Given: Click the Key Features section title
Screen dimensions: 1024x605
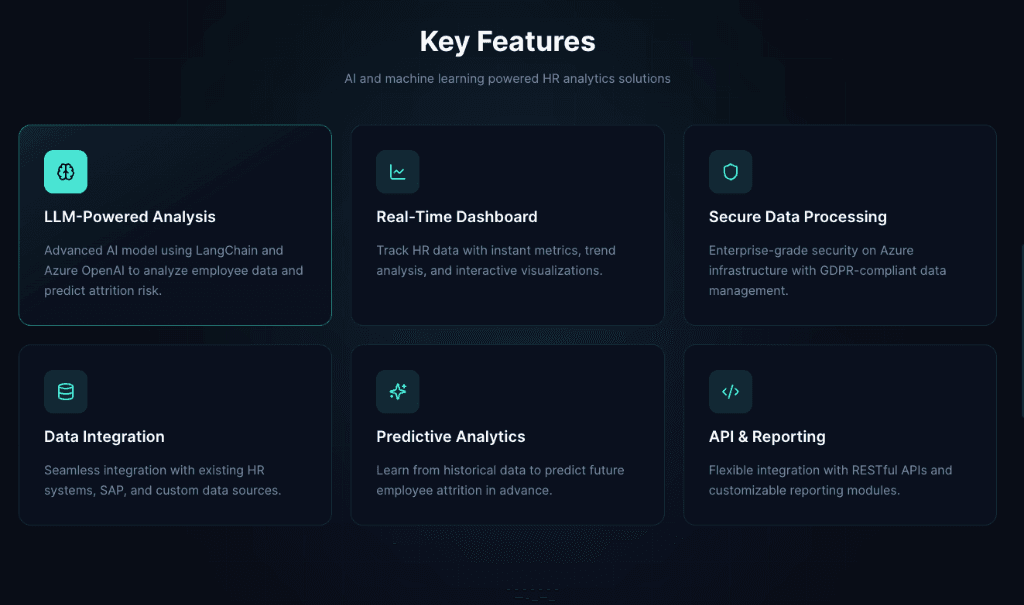Looking at the screenshot, I should pyautogui.click(x=508, y=42).
